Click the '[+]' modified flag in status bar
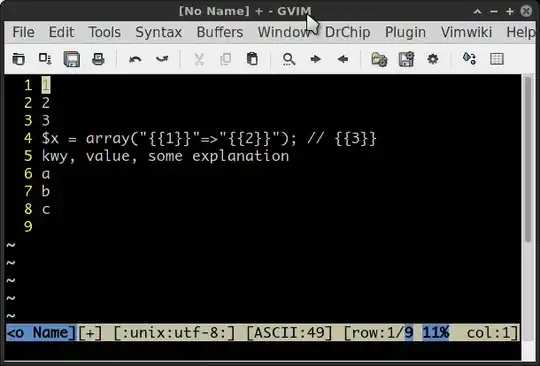Screen dimensions: 540x366 pyautogui.click(x=90, y=333)
